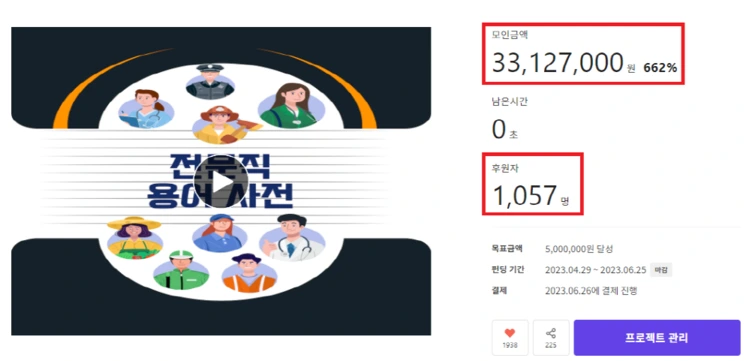The image size is (749, 361).
Task: Select the farmer avatar with straw hat
Action: click(135, 237)
